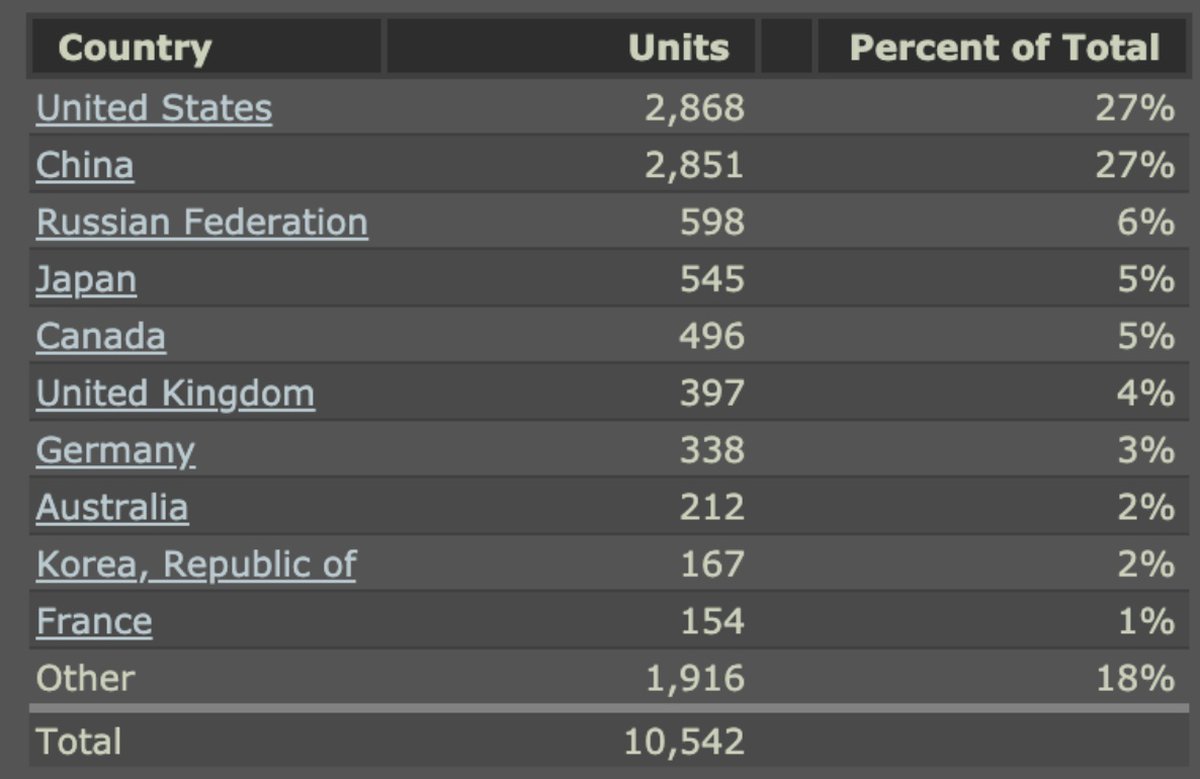The image size is (1200, 779).
Task: Click the China link
Action: coord(84,165)
